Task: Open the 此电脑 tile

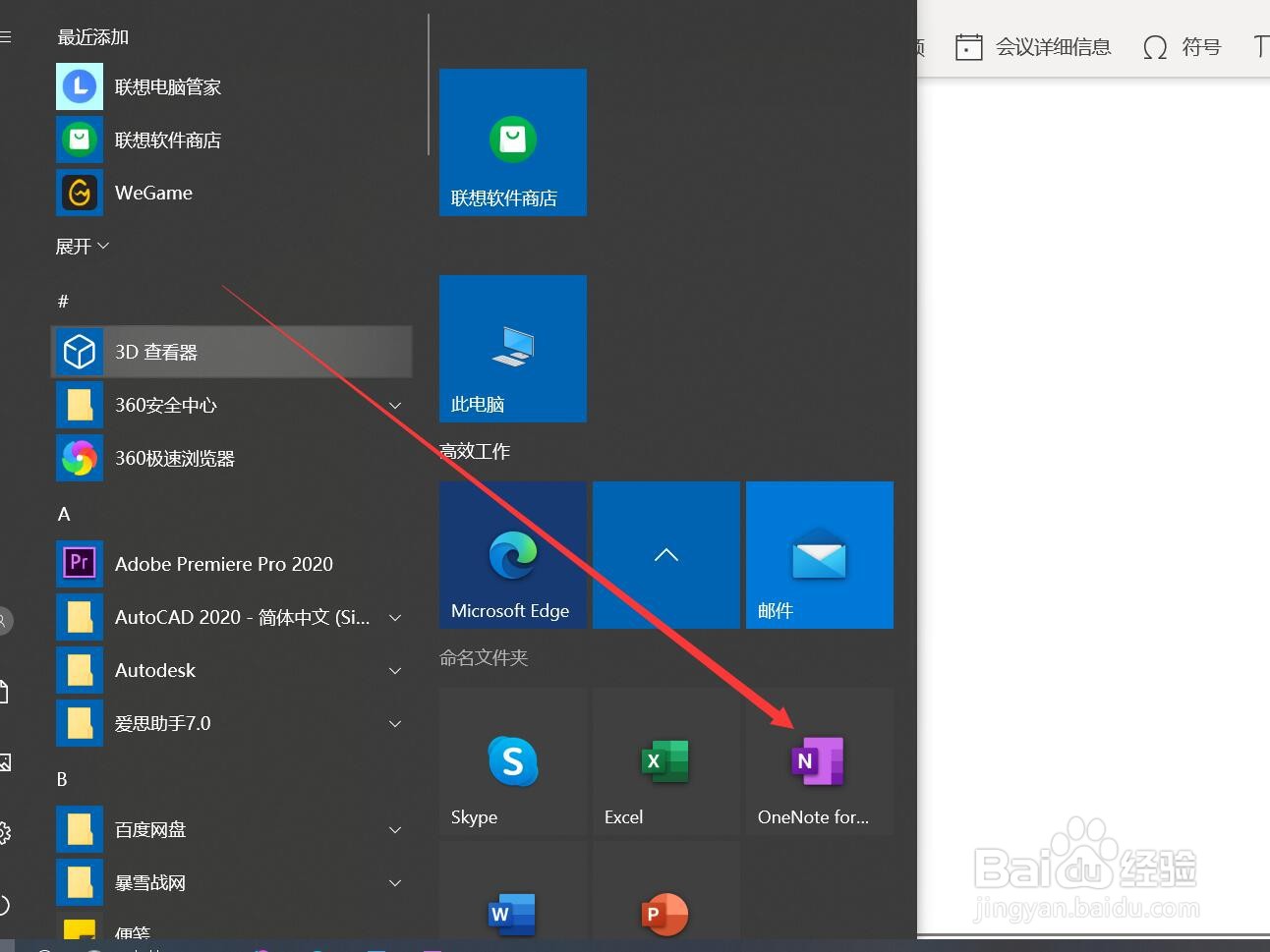Action: 513,349
